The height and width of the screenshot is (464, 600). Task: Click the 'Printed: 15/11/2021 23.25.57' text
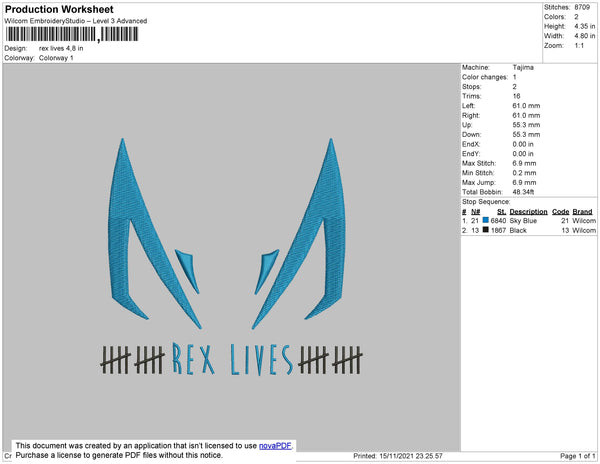coord(398,456)
